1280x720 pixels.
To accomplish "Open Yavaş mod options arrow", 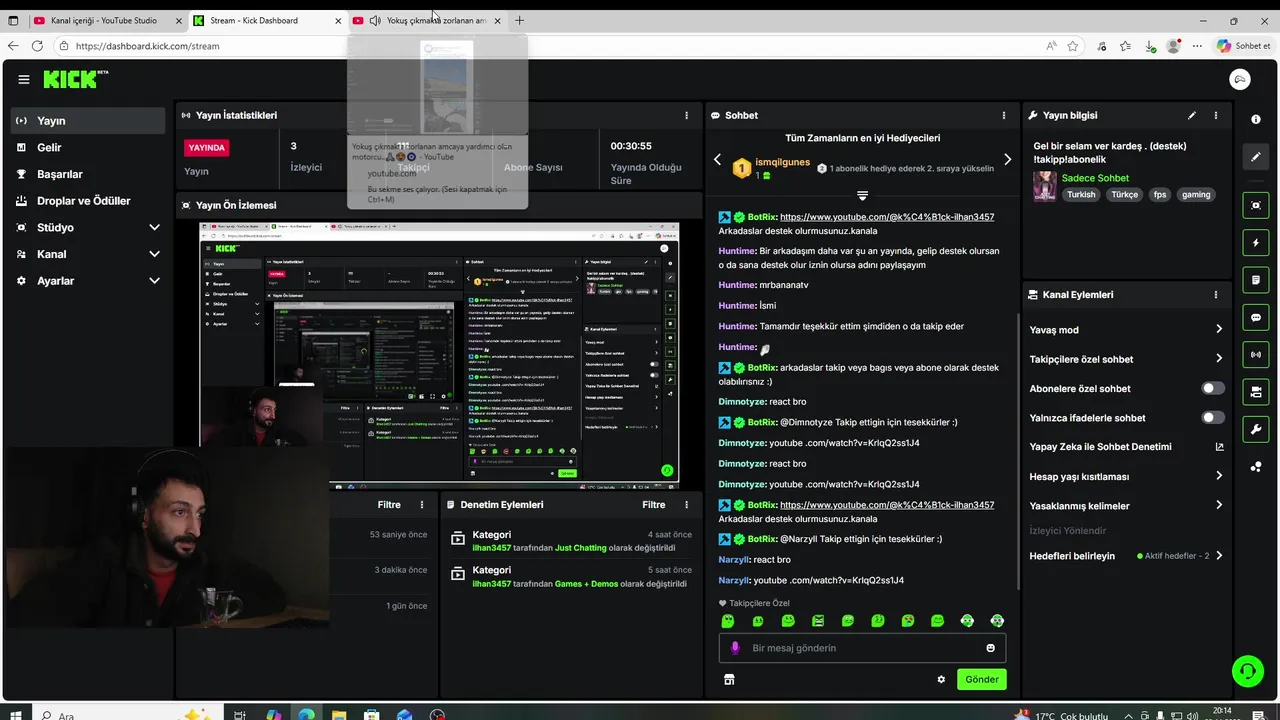I will click(x=1219, y=329).
